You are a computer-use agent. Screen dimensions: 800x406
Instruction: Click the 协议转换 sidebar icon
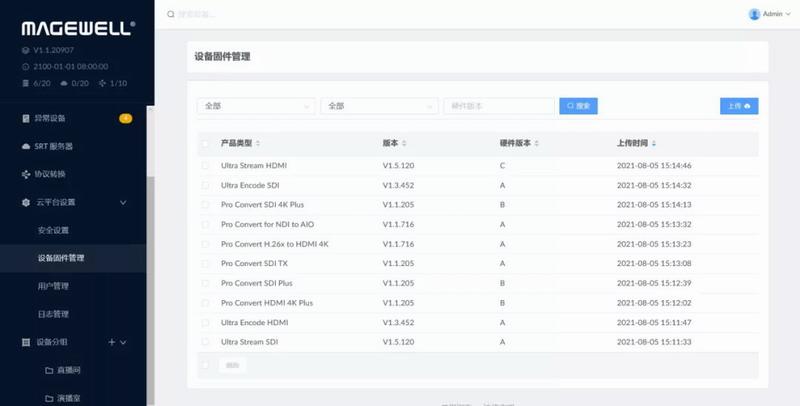pyautogui.click(x=26, y=174)
